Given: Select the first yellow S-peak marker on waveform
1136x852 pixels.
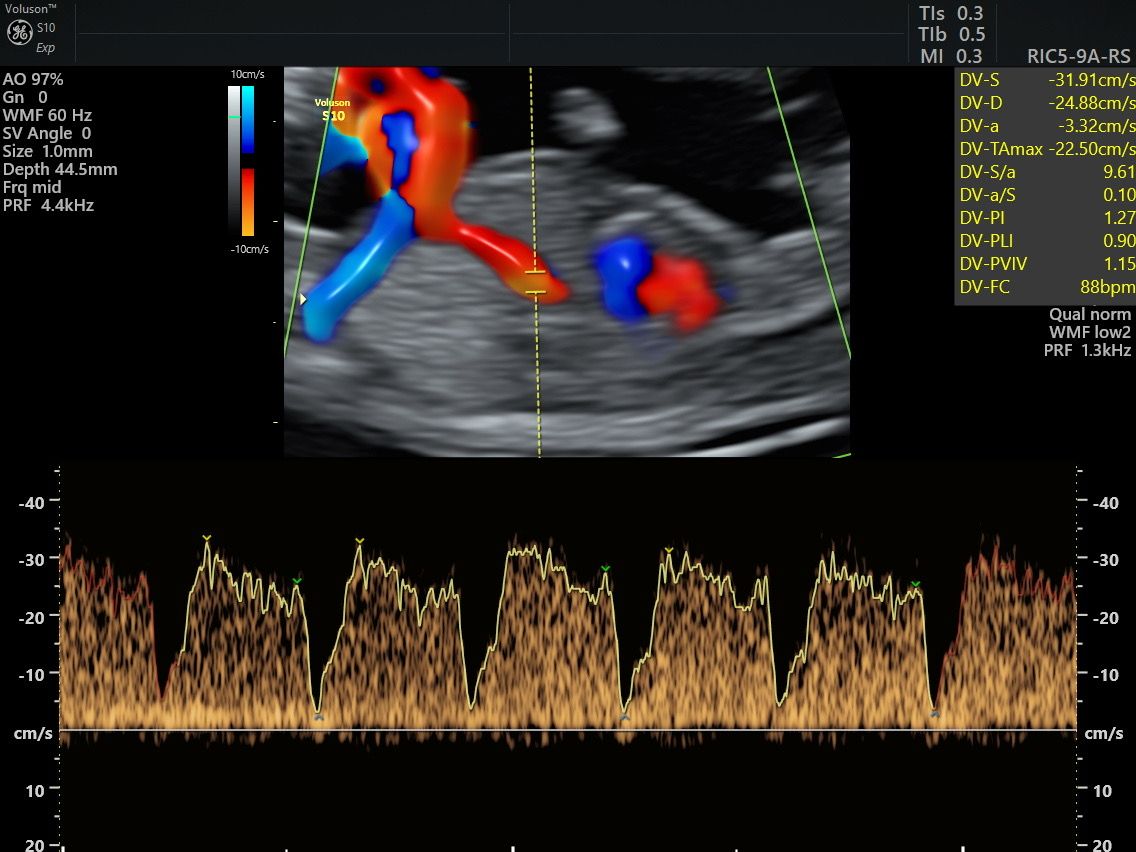Looking at the screenshot, I should coord(207,539).
